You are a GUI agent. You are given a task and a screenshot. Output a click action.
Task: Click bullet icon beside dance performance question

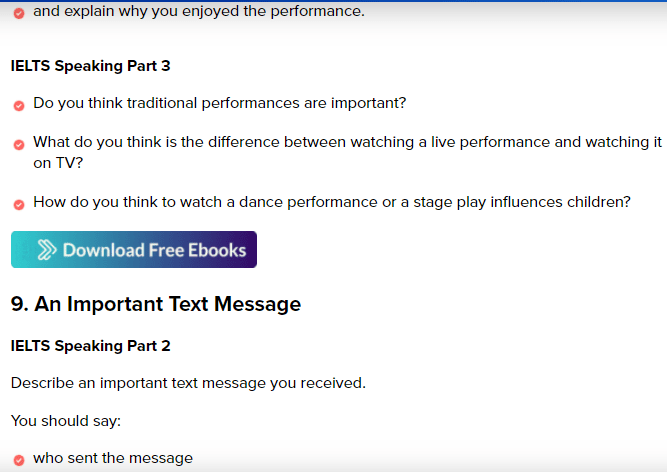click(x=19, y=205)
